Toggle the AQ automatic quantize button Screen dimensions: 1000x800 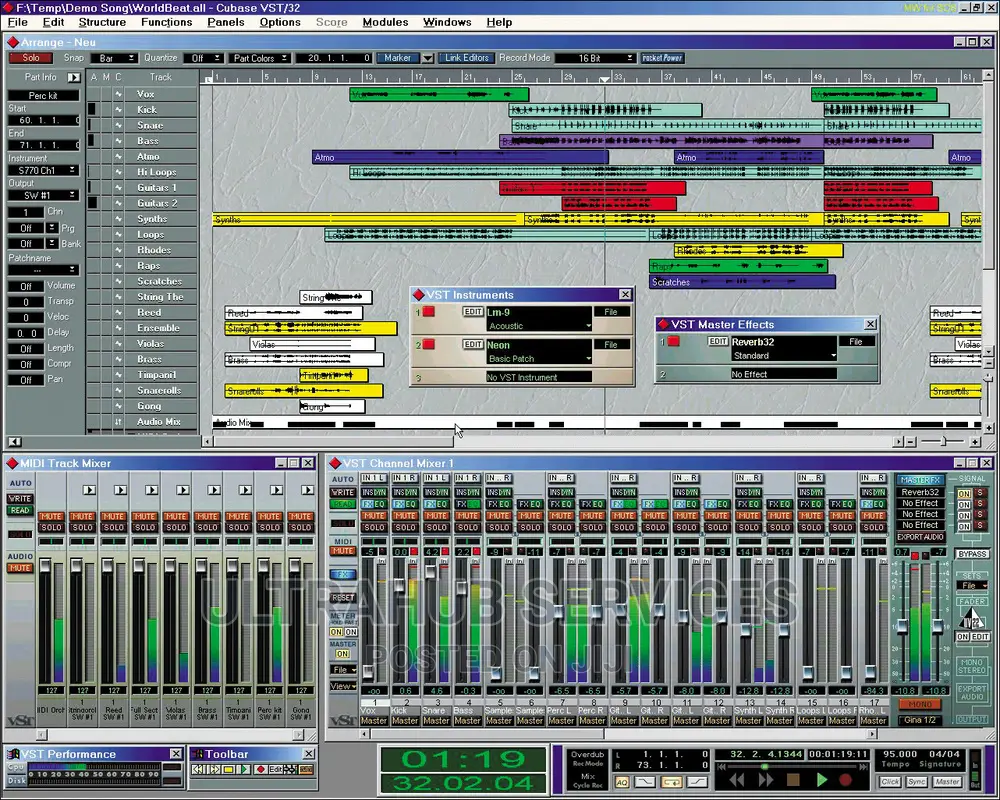pos(622,782)
